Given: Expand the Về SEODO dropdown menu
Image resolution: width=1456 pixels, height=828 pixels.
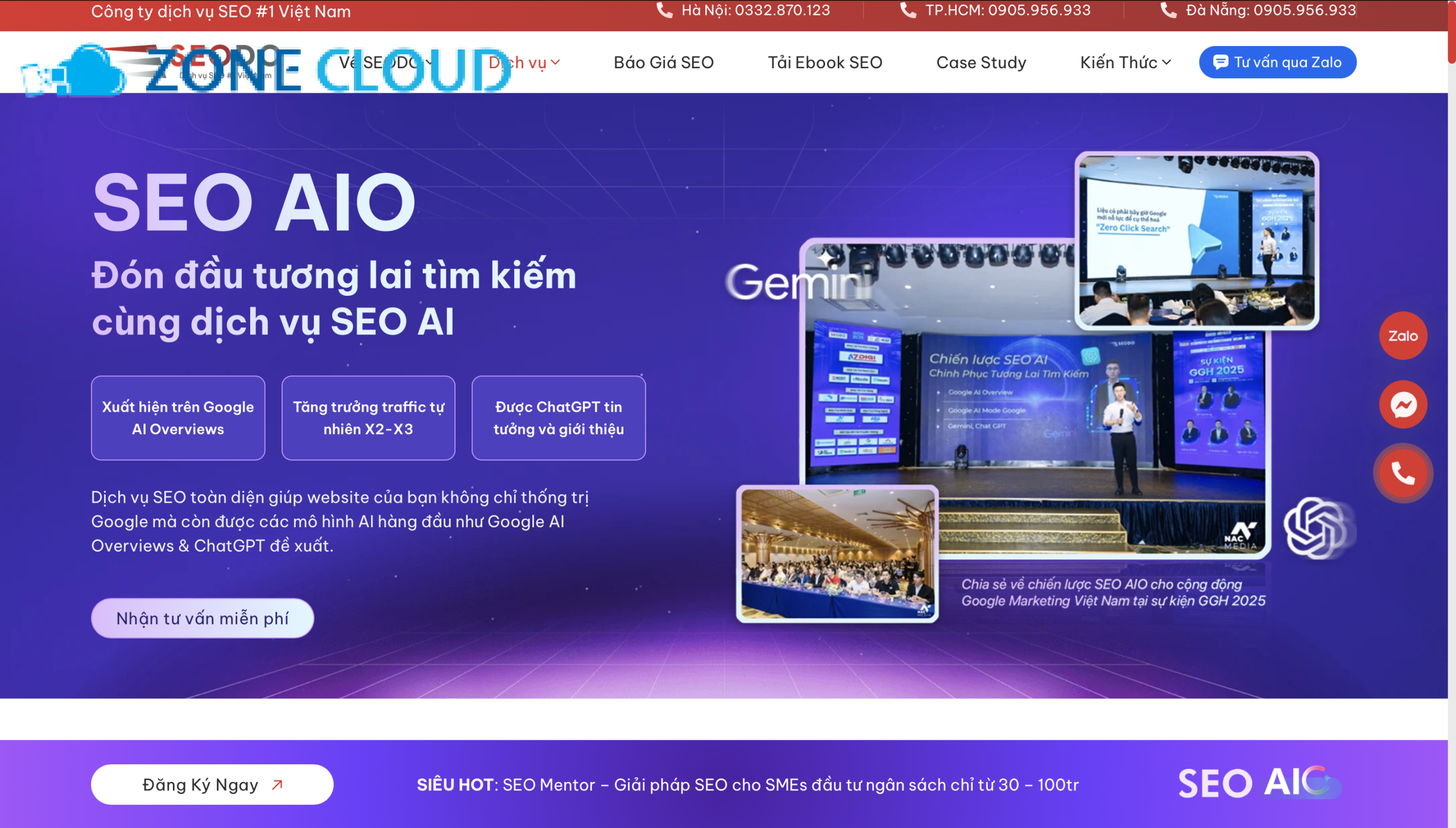Looking at the screenshot, I should pos(386,63).
